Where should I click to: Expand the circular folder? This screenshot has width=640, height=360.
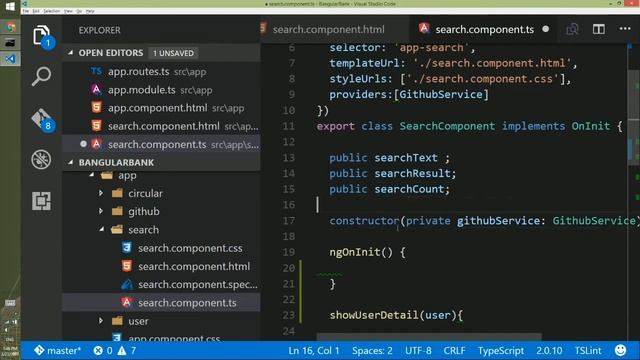pos(101,193)
